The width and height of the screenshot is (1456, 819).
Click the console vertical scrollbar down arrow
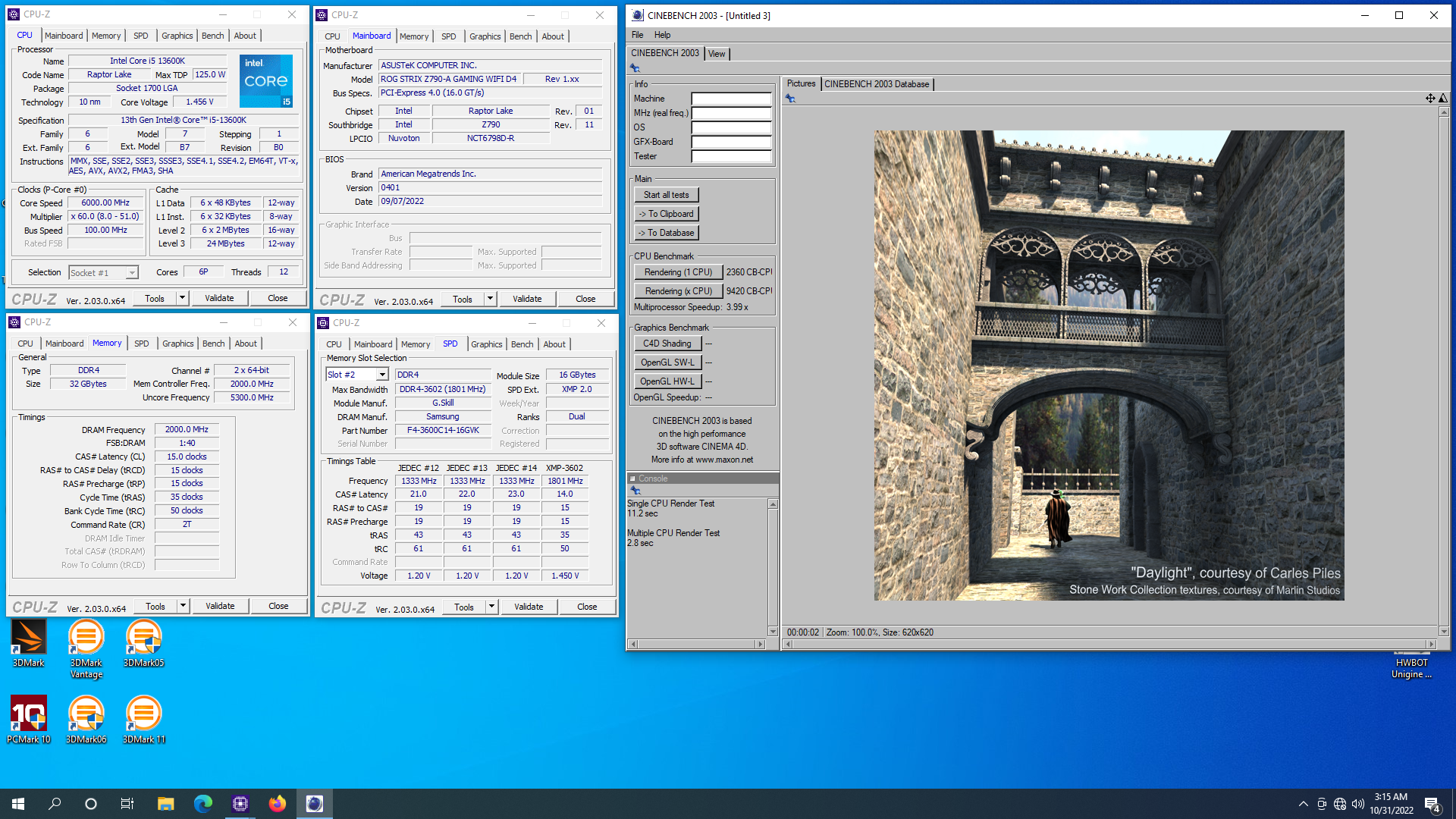click(773, 632)
